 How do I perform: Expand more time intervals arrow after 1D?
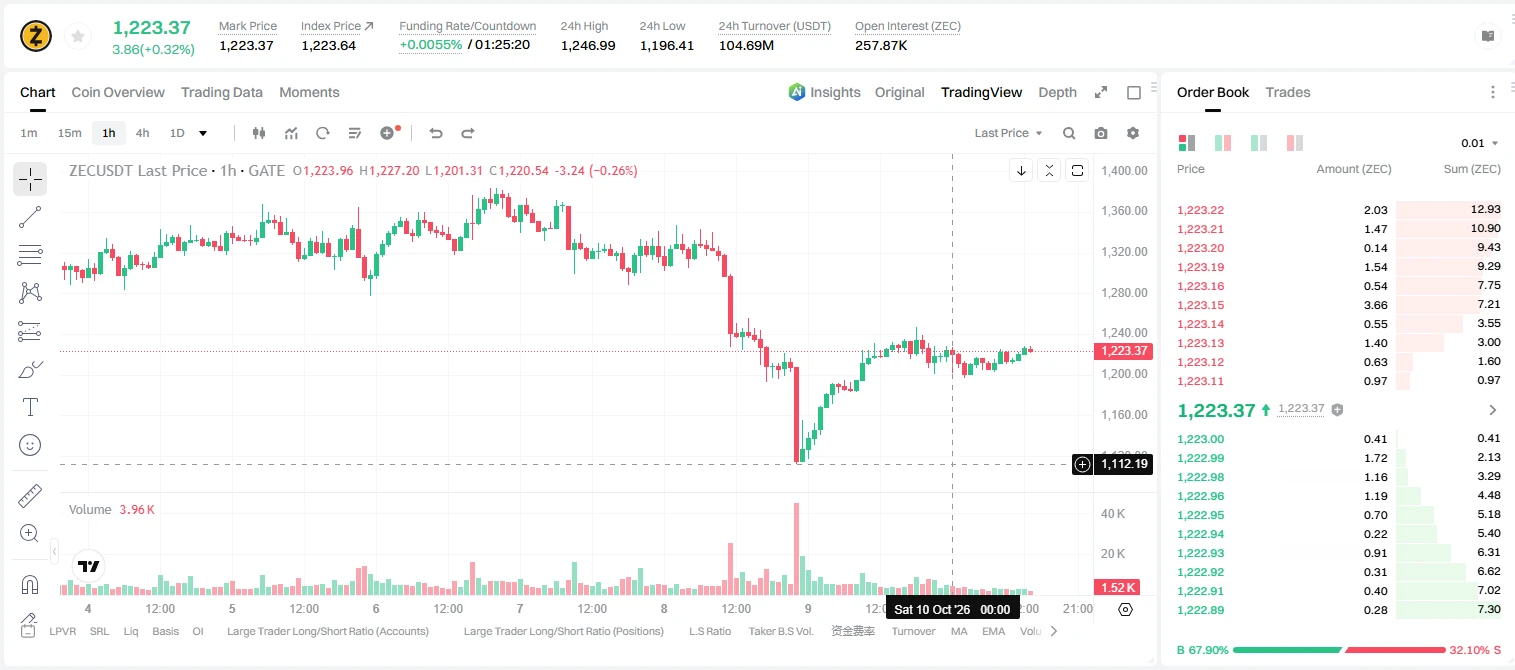(x=203, y=133)
